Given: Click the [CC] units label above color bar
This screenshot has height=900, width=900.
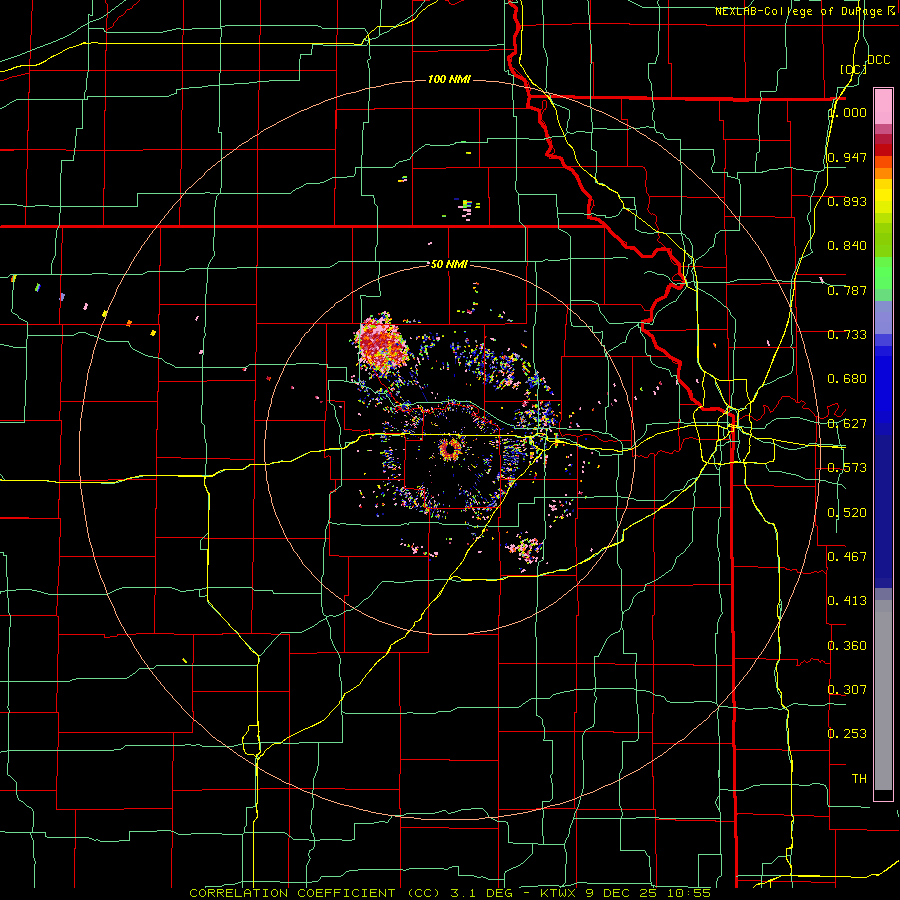Looking at the screenshot, I should 853,69.
